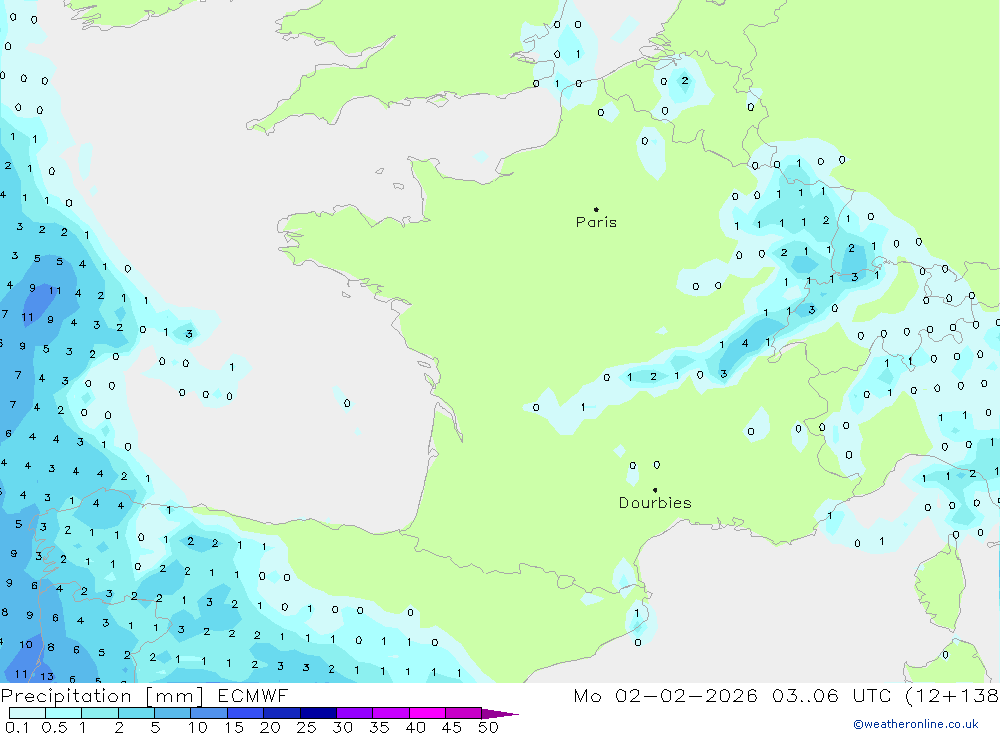Click the black dot marking Dourbies
Image resolution: width=1000 pixels, height=733 pixels.
(x=655, y=490)
